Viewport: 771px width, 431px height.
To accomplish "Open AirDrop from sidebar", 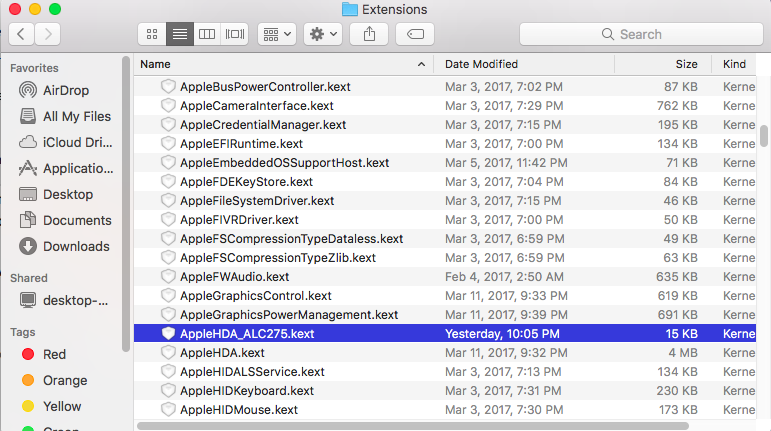I will click(66, 90).
